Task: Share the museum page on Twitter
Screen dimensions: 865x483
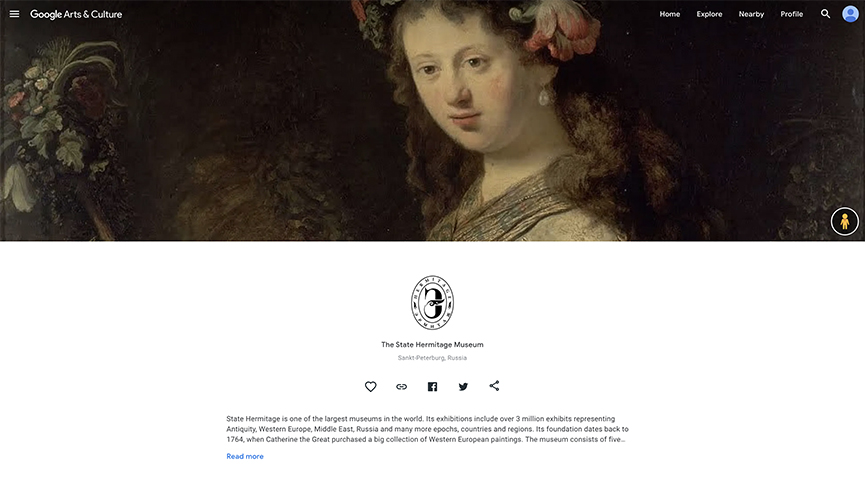Action: 463,387
